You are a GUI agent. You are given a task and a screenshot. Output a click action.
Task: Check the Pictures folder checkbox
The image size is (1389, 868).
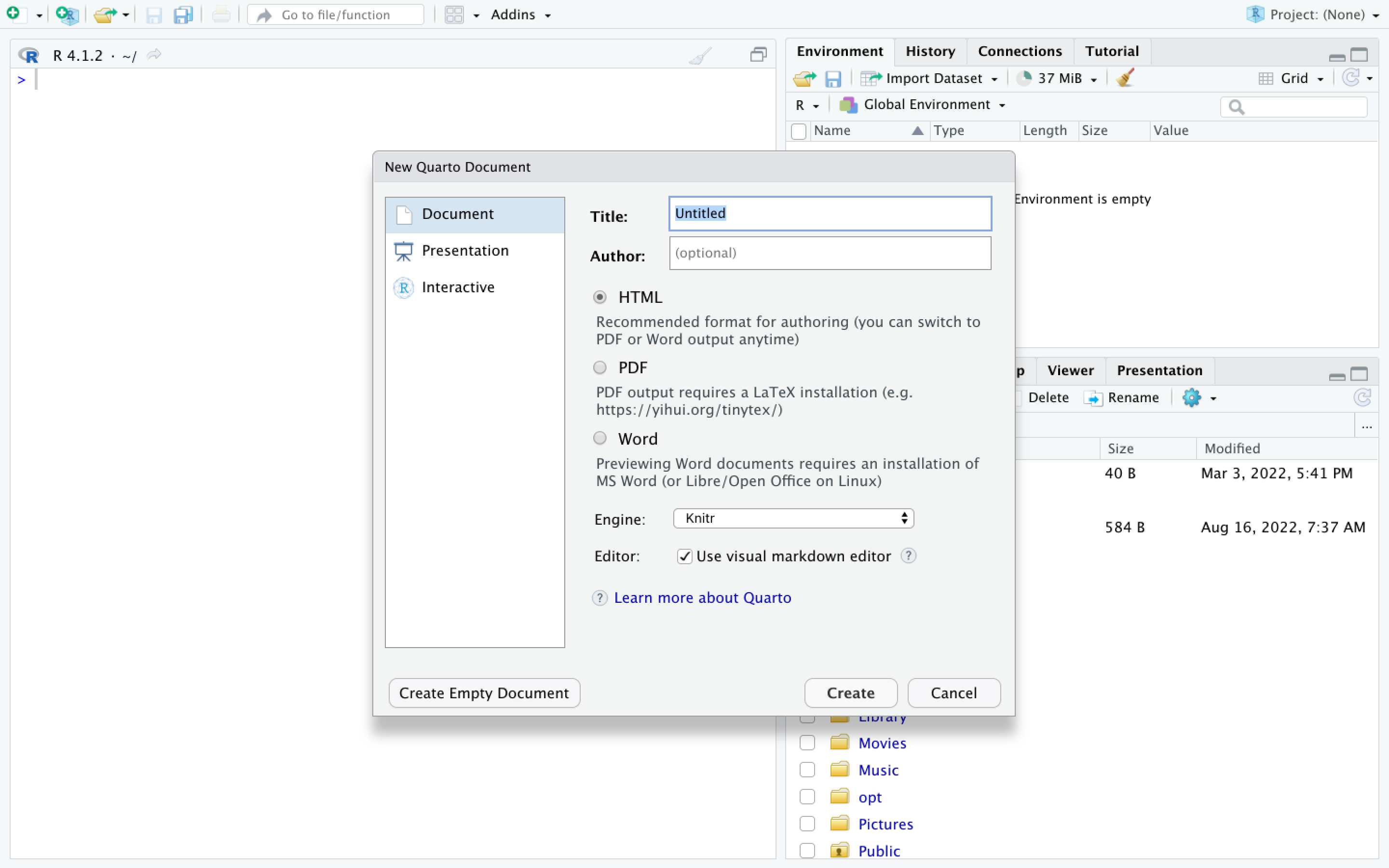coord(807,823)
